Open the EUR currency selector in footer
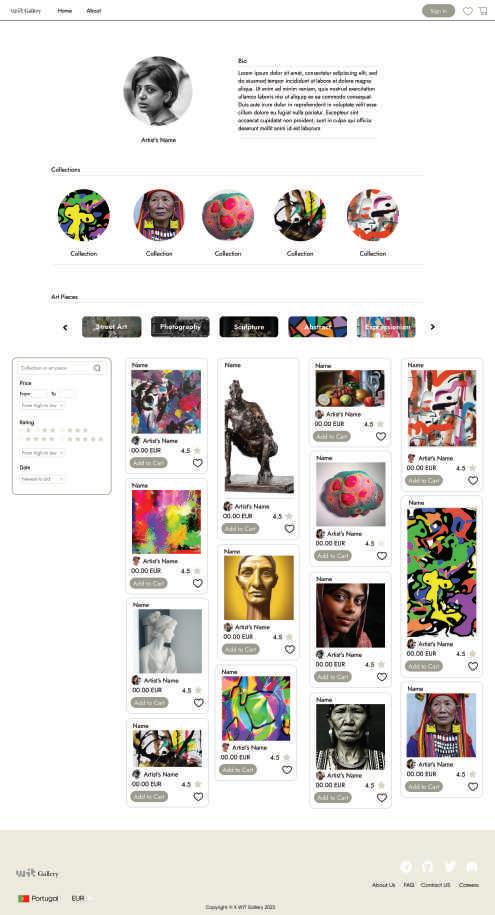 (81, 898)
